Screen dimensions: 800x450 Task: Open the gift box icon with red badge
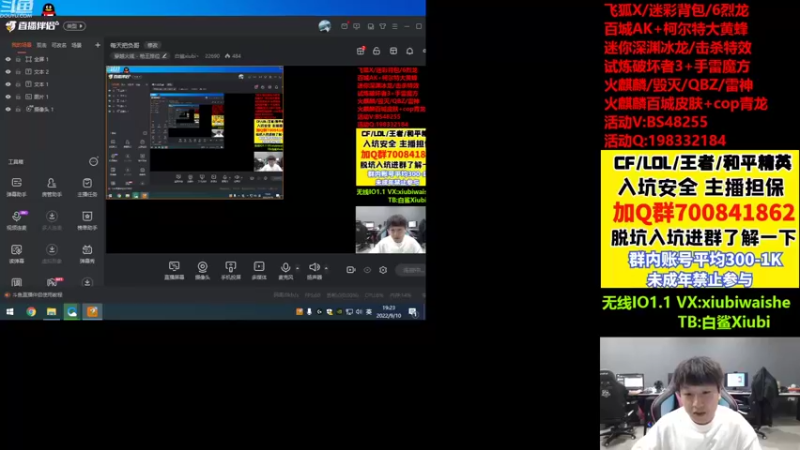click(361, 51)
